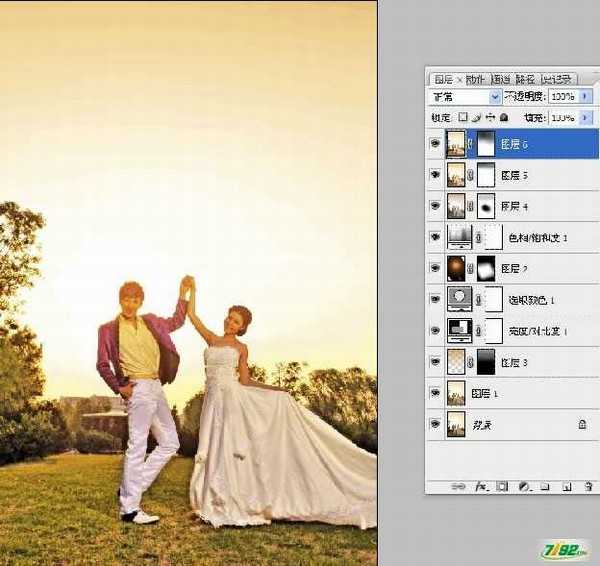Screen dimensions: 600x566
Task: Select the layer mask of 图层 4
Action: tap(486, 206)
